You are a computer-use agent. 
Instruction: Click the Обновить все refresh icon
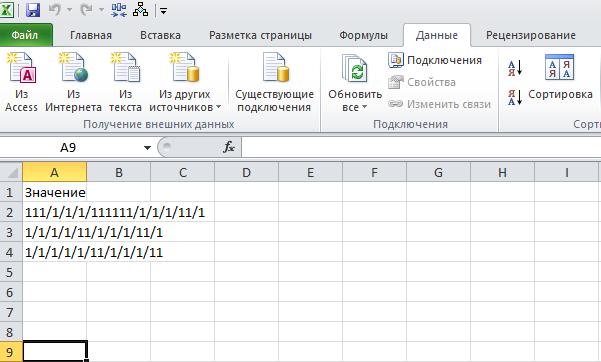click(x=355, y=69)
